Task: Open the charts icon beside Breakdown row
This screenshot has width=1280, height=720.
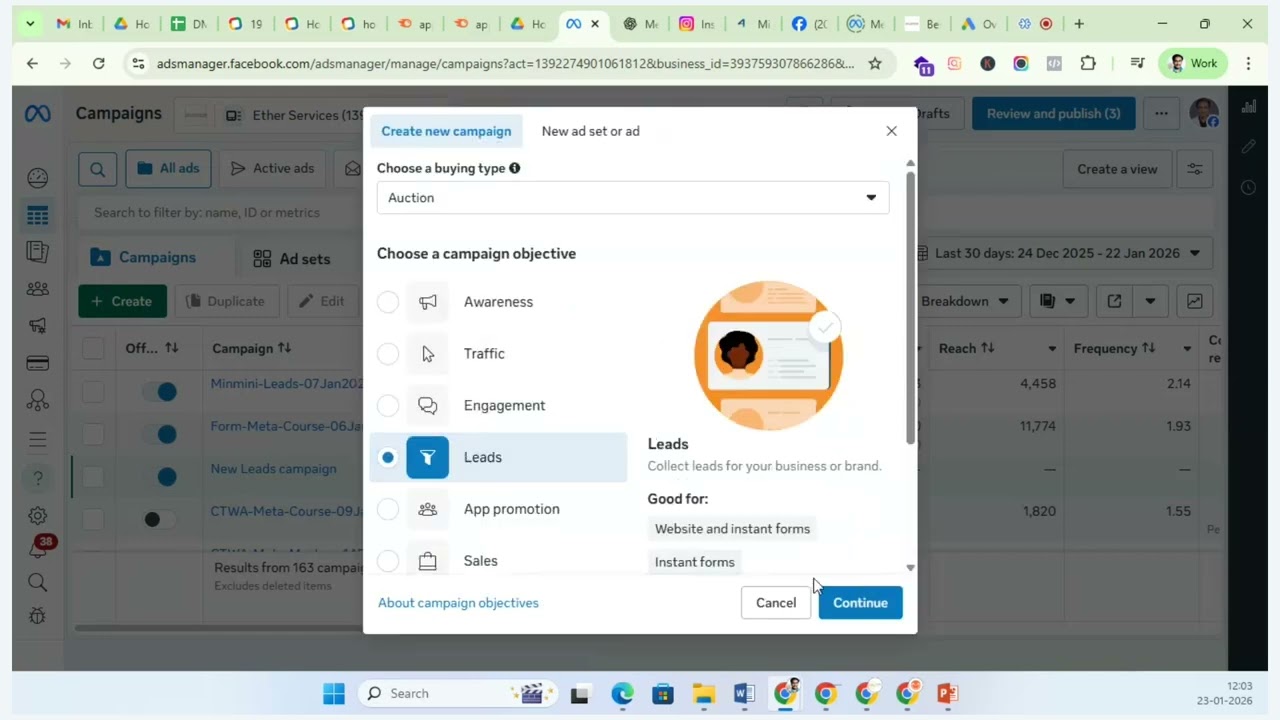Action: coord(1195,301)
